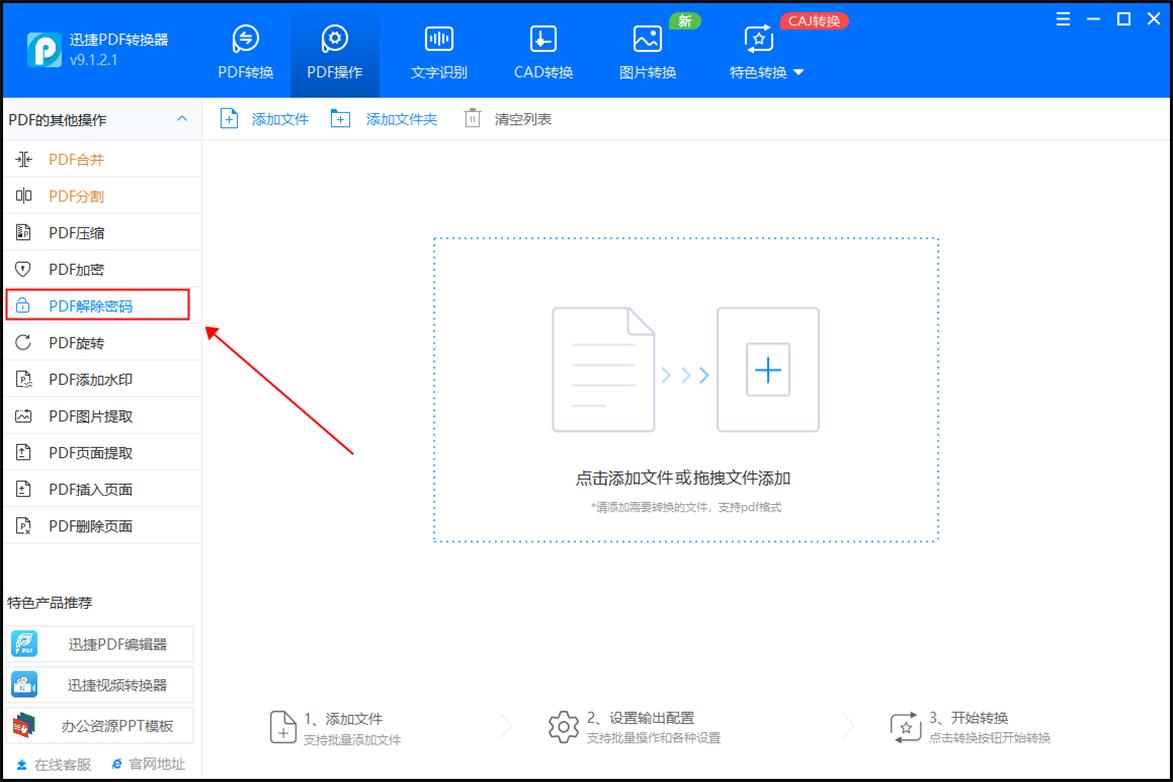Click the 添加文件 add file button

pyautogui.click(x=264, y=118)
